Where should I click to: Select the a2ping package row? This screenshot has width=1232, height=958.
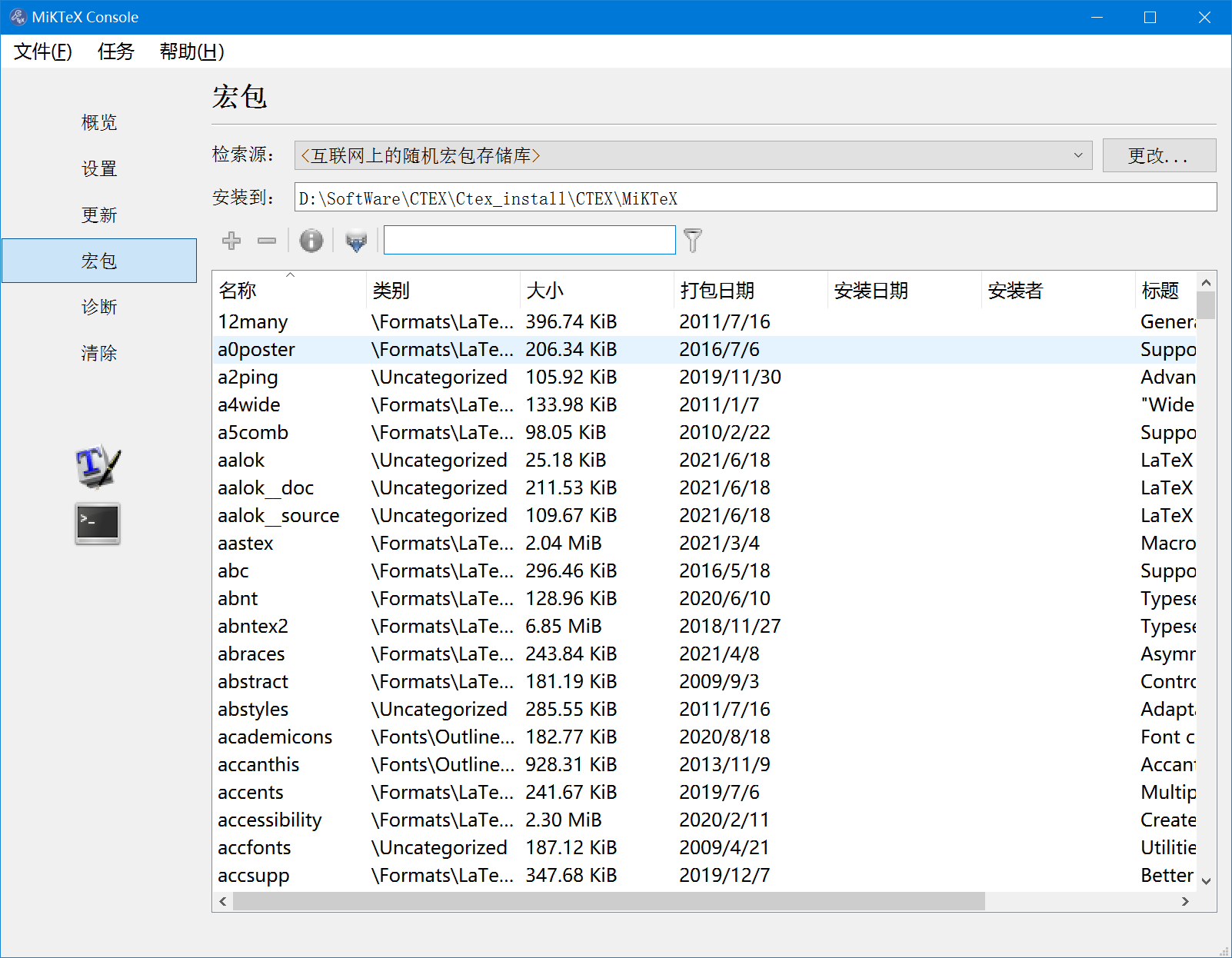[704, 377]
